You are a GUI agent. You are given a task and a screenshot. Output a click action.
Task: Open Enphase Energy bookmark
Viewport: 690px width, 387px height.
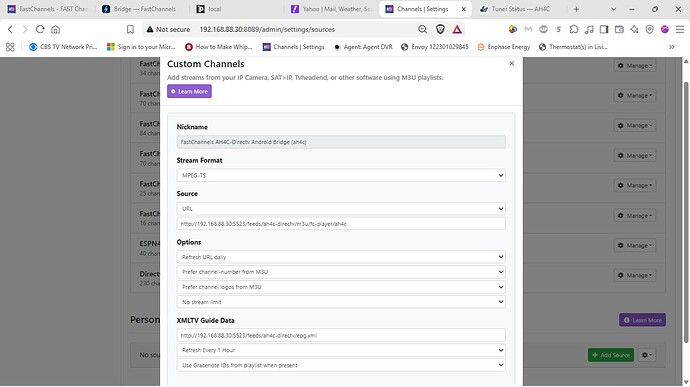click(504, 47)
